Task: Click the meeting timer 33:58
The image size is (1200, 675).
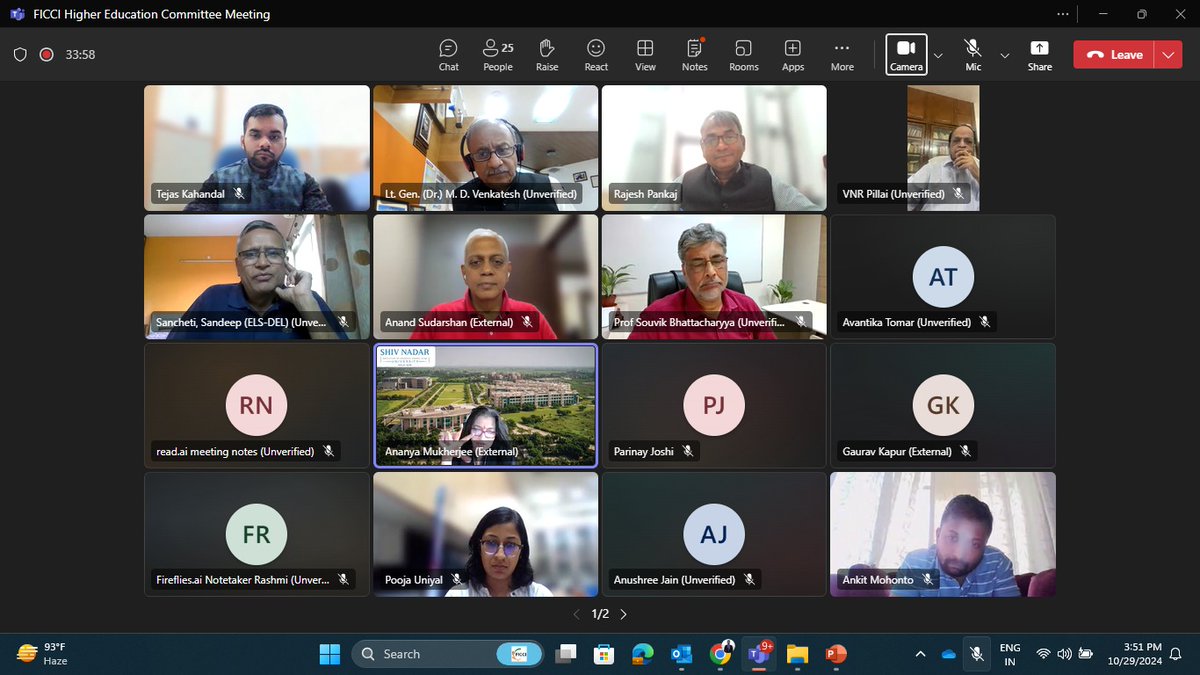Action: [x=80, y=55]
